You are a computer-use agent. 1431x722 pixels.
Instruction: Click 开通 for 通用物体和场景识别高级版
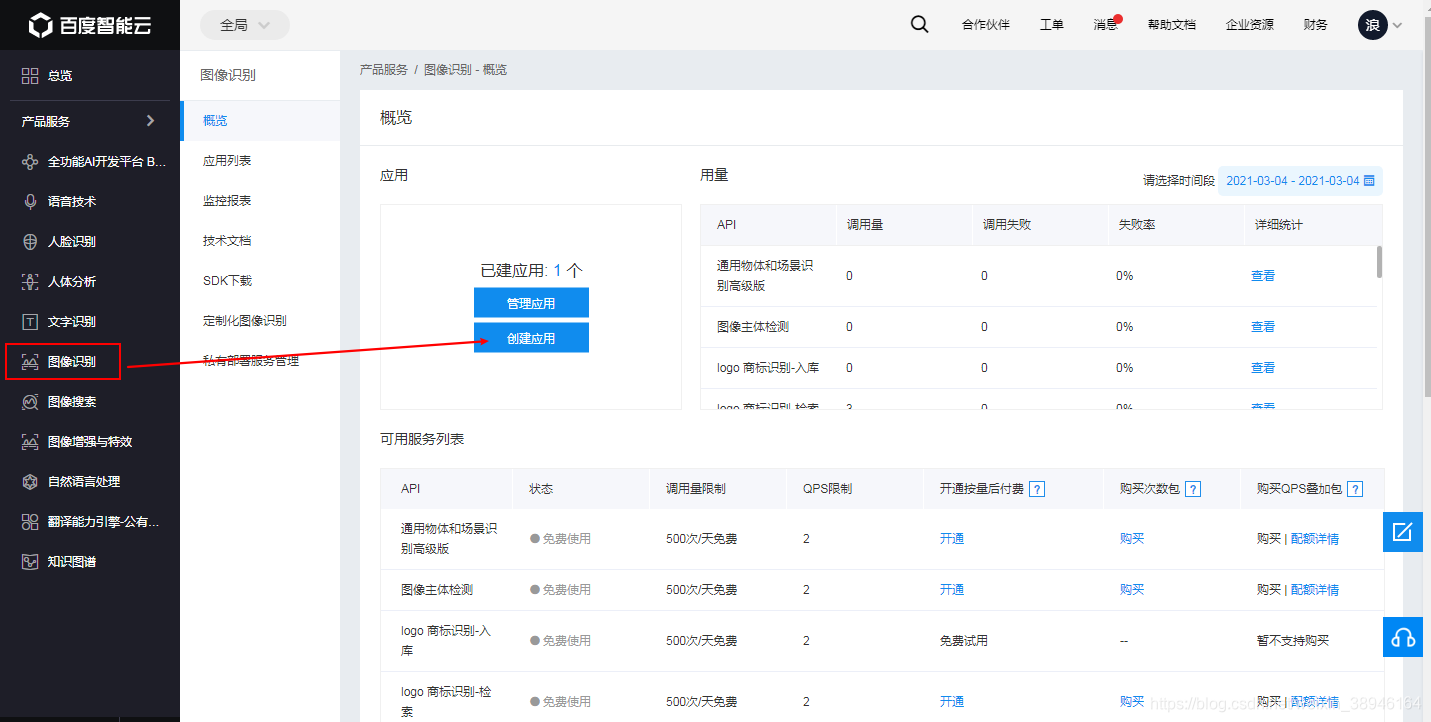[952, 539]
